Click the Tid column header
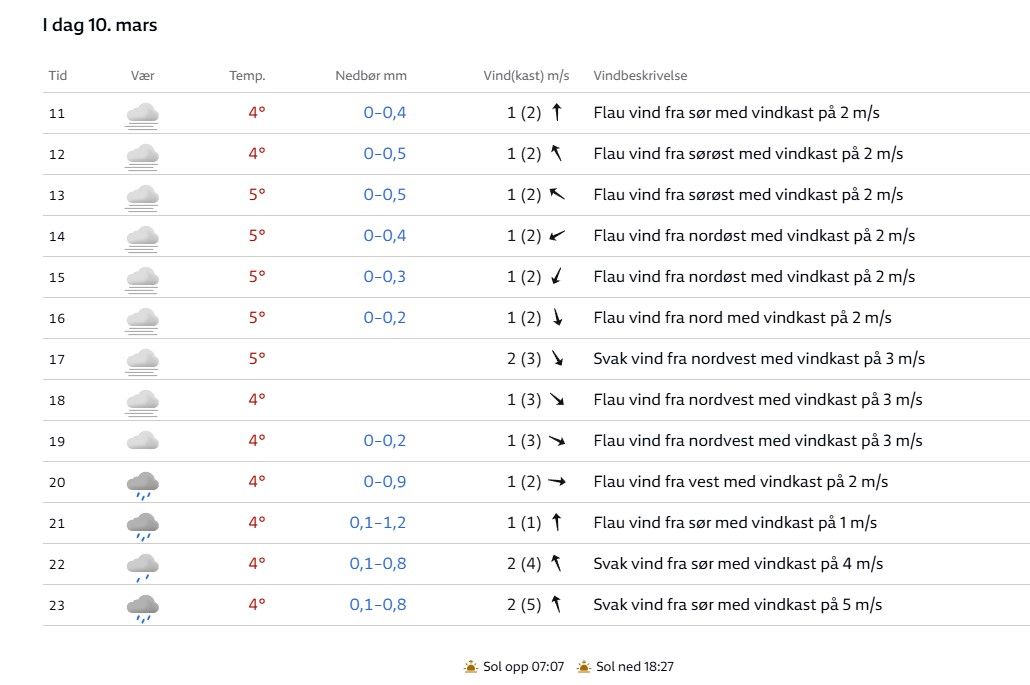The height and width of the screenshot is (685, 1030). tap(58, 76)
